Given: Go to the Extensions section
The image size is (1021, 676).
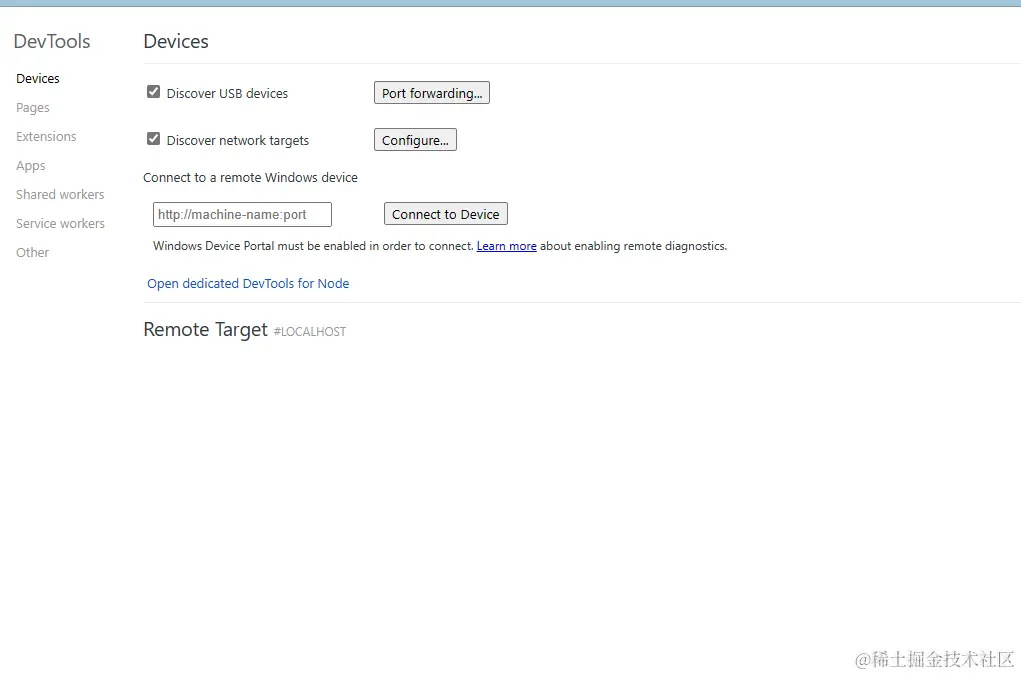Looking at the screenshot, I should [x=46, y=137].
